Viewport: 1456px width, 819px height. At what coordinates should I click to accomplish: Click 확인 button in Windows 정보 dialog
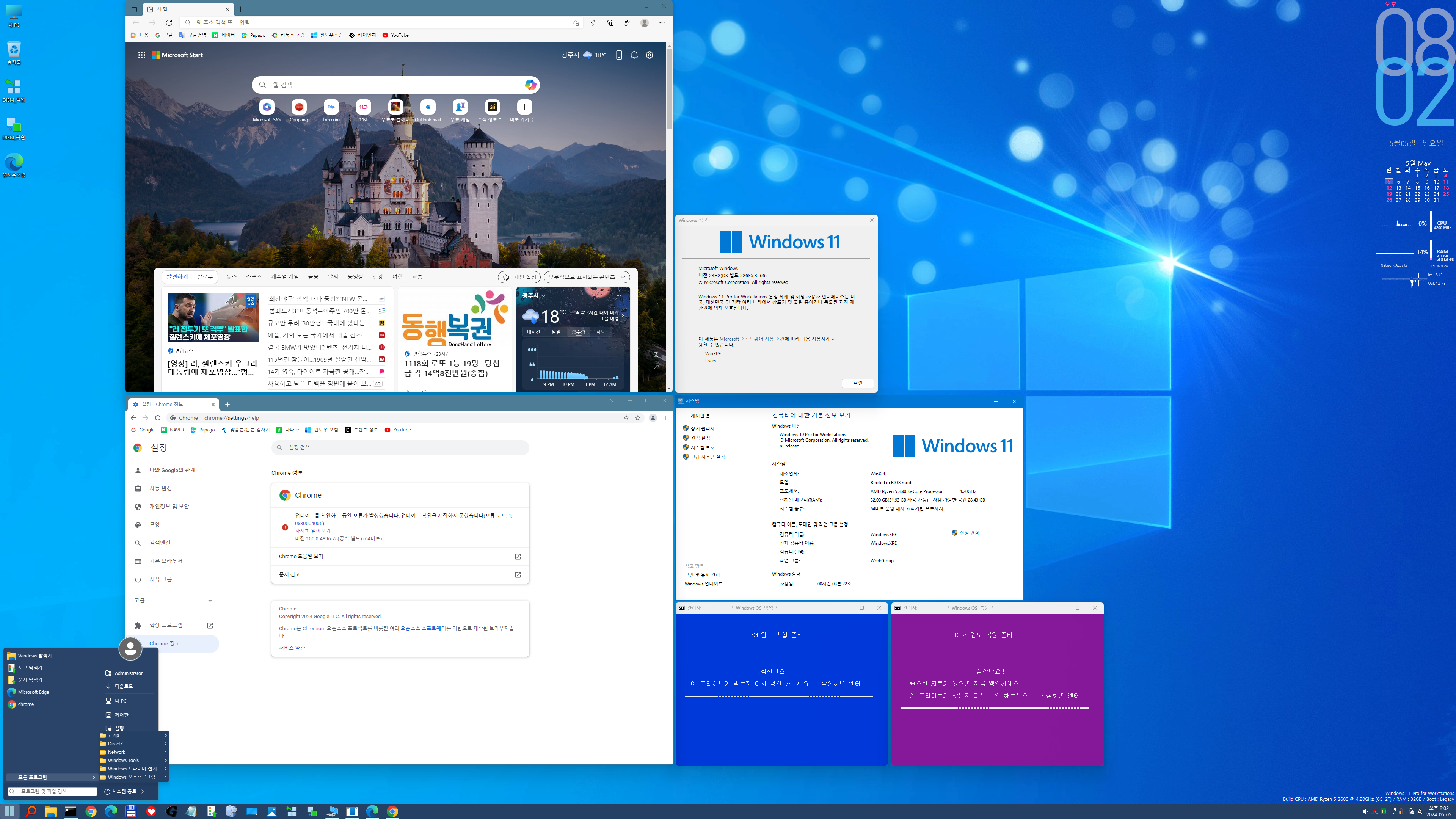pos(857,383)
